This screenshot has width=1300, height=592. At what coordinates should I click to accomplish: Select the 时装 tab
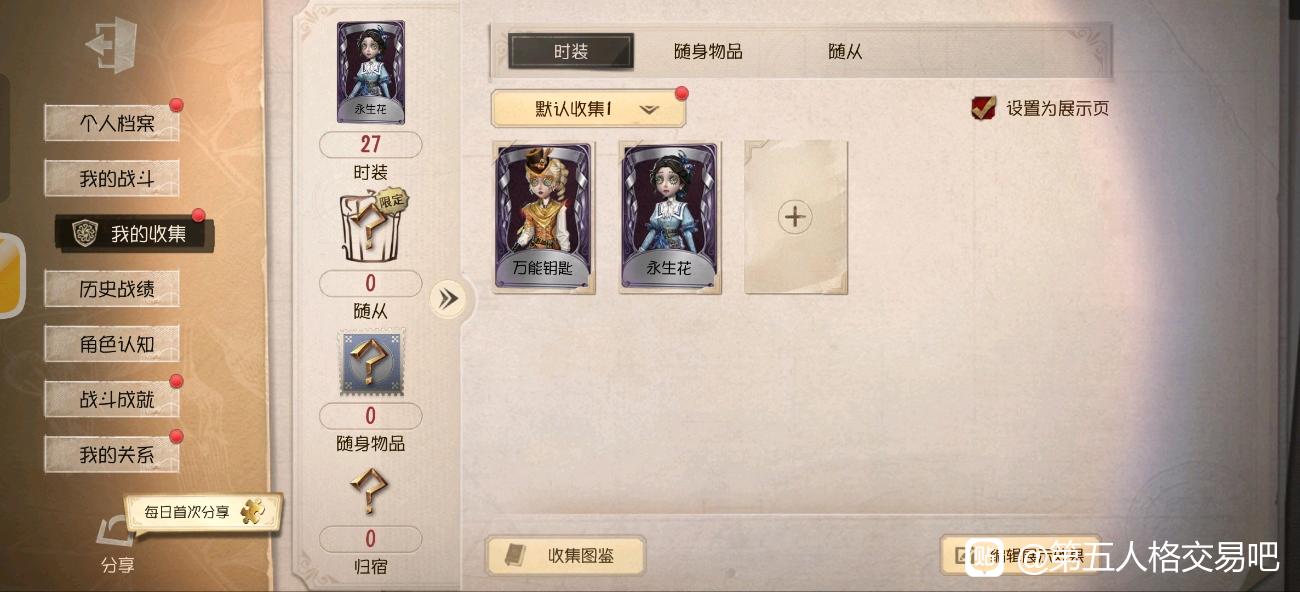pos(571,51)
